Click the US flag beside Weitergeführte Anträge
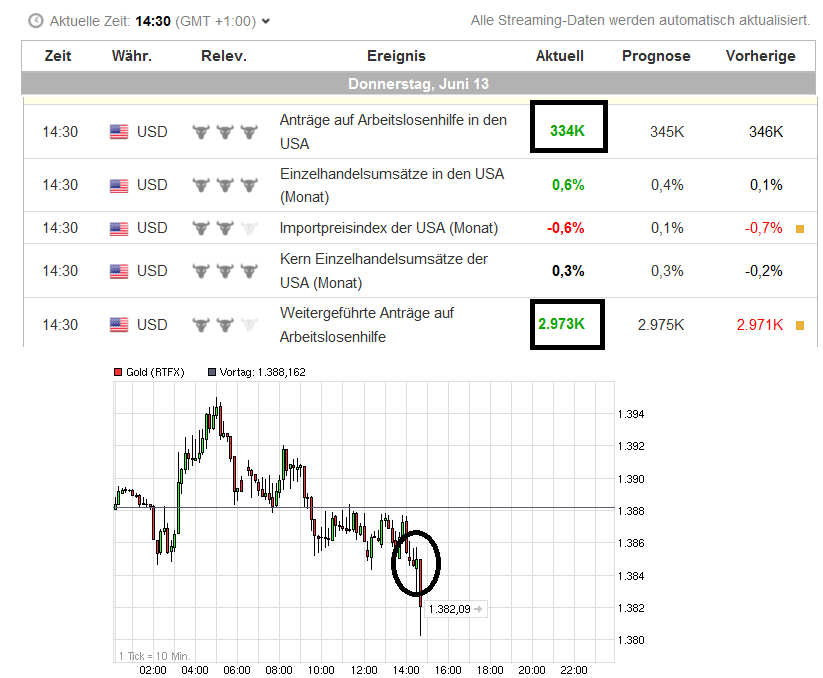 pos(119,324)
